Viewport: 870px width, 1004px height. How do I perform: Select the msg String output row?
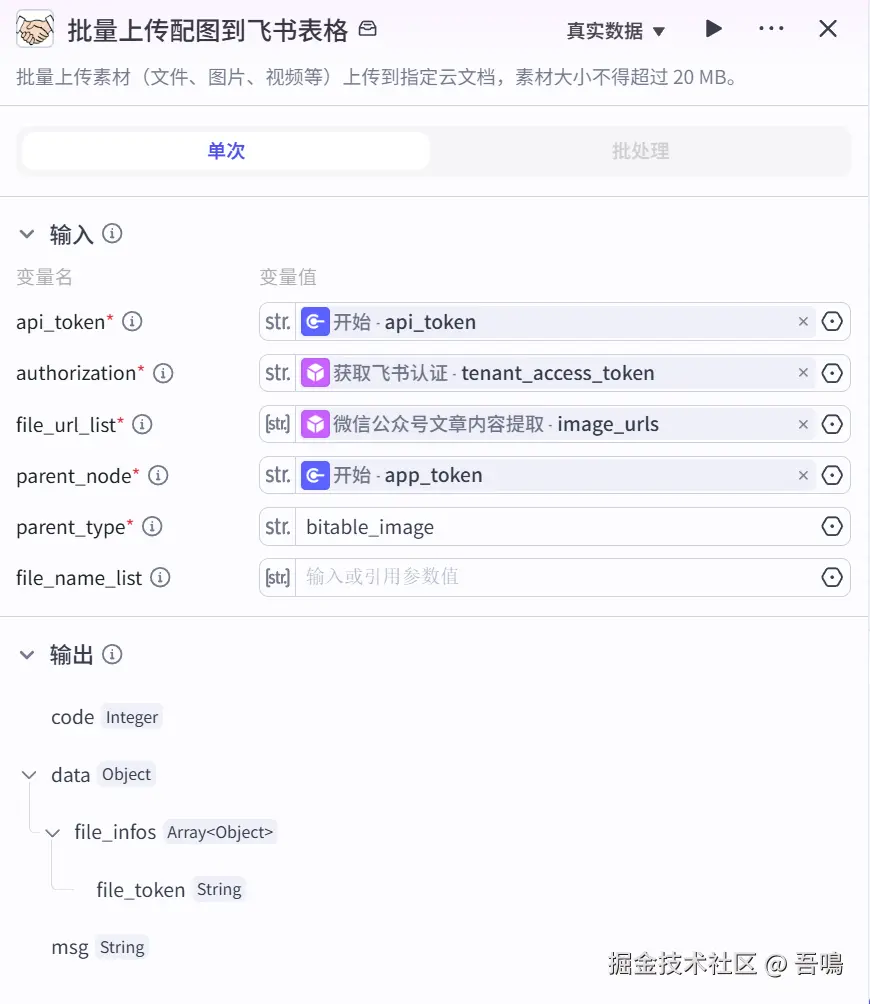pos(100,947)
